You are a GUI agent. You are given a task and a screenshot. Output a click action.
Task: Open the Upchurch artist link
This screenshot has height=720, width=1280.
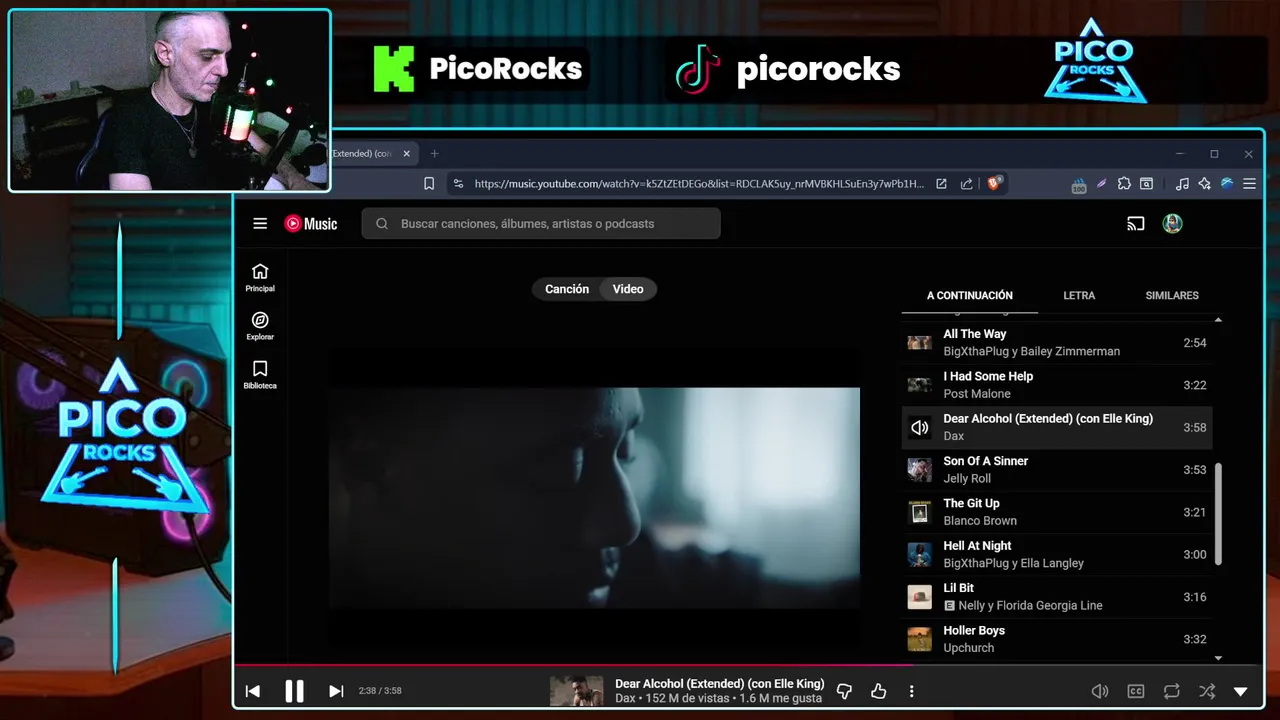pos(968,648)
